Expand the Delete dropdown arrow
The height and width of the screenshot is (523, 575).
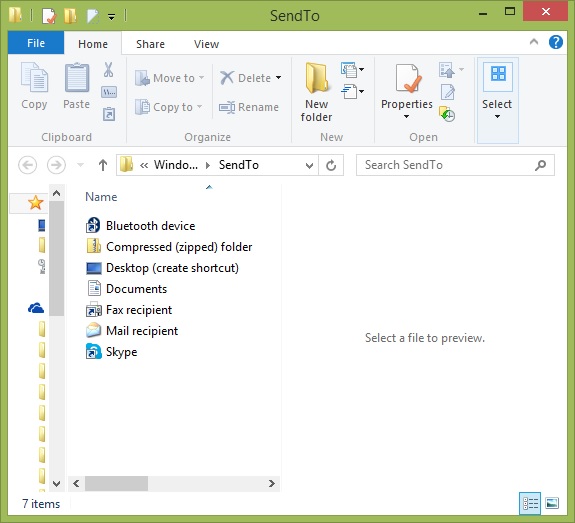(x=278, y=78)
